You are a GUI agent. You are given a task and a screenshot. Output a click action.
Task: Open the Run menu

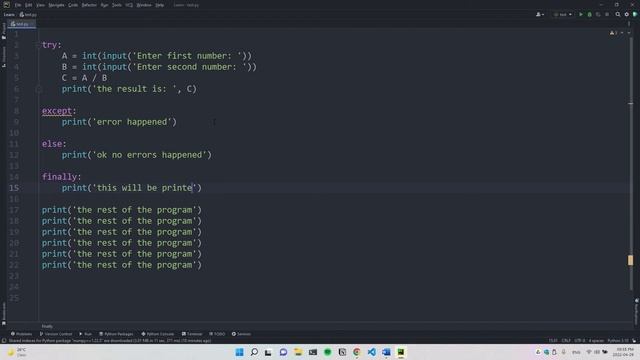[x=104, y=5]
